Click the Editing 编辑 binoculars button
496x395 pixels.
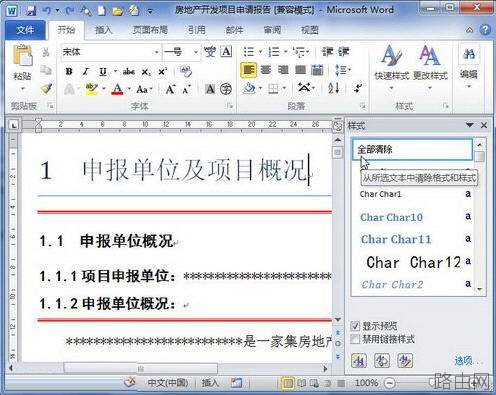(x=469, y=66)
